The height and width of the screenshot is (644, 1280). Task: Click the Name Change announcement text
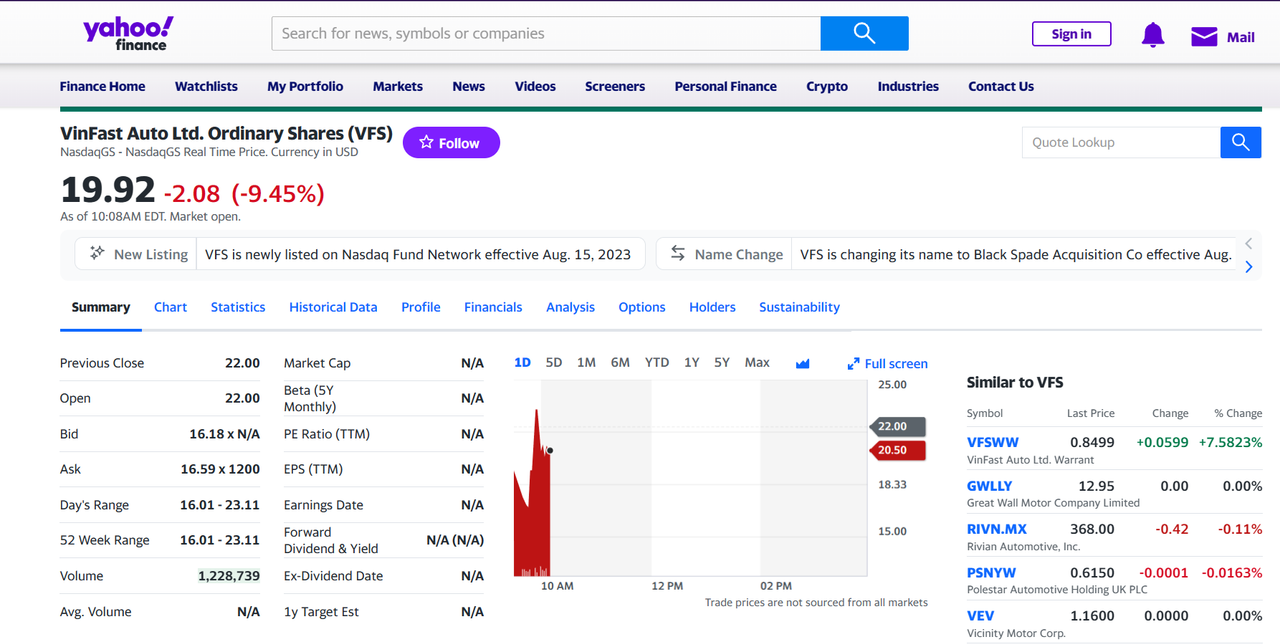[1016, 254]
